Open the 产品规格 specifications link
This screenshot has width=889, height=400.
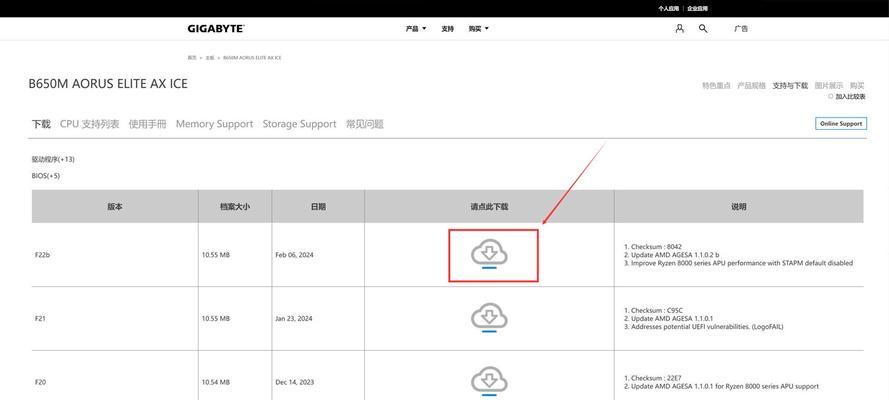pos(751,86)
